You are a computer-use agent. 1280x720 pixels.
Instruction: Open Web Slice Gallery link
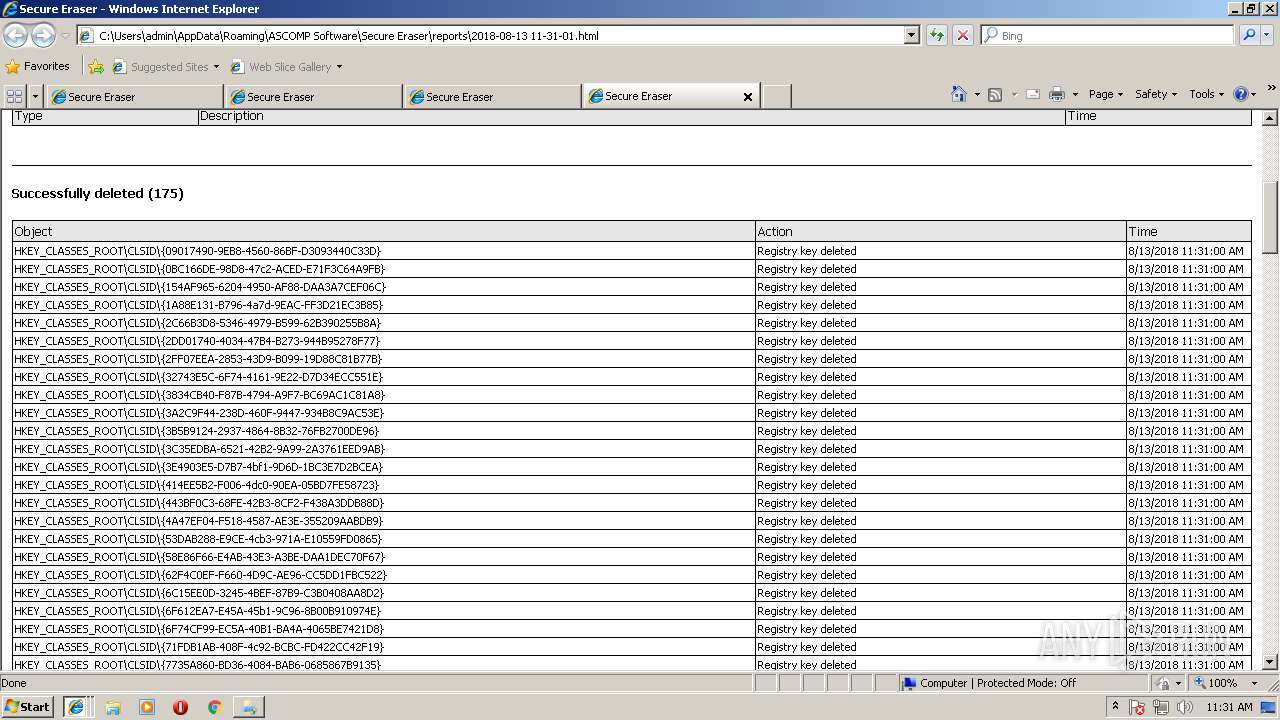286,67
